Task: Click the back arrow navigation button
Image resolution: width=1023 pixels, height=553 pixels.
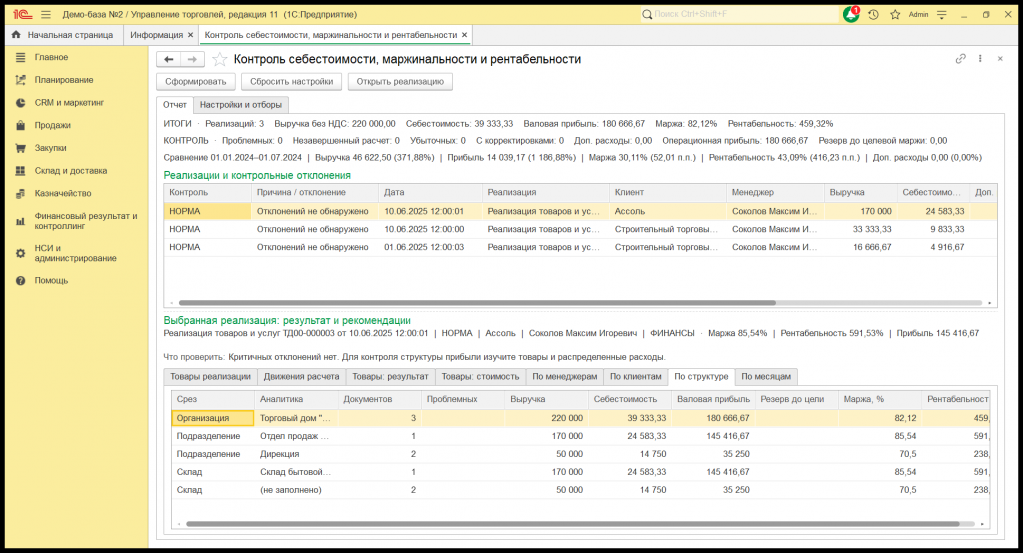Action: tap(168, 59)
